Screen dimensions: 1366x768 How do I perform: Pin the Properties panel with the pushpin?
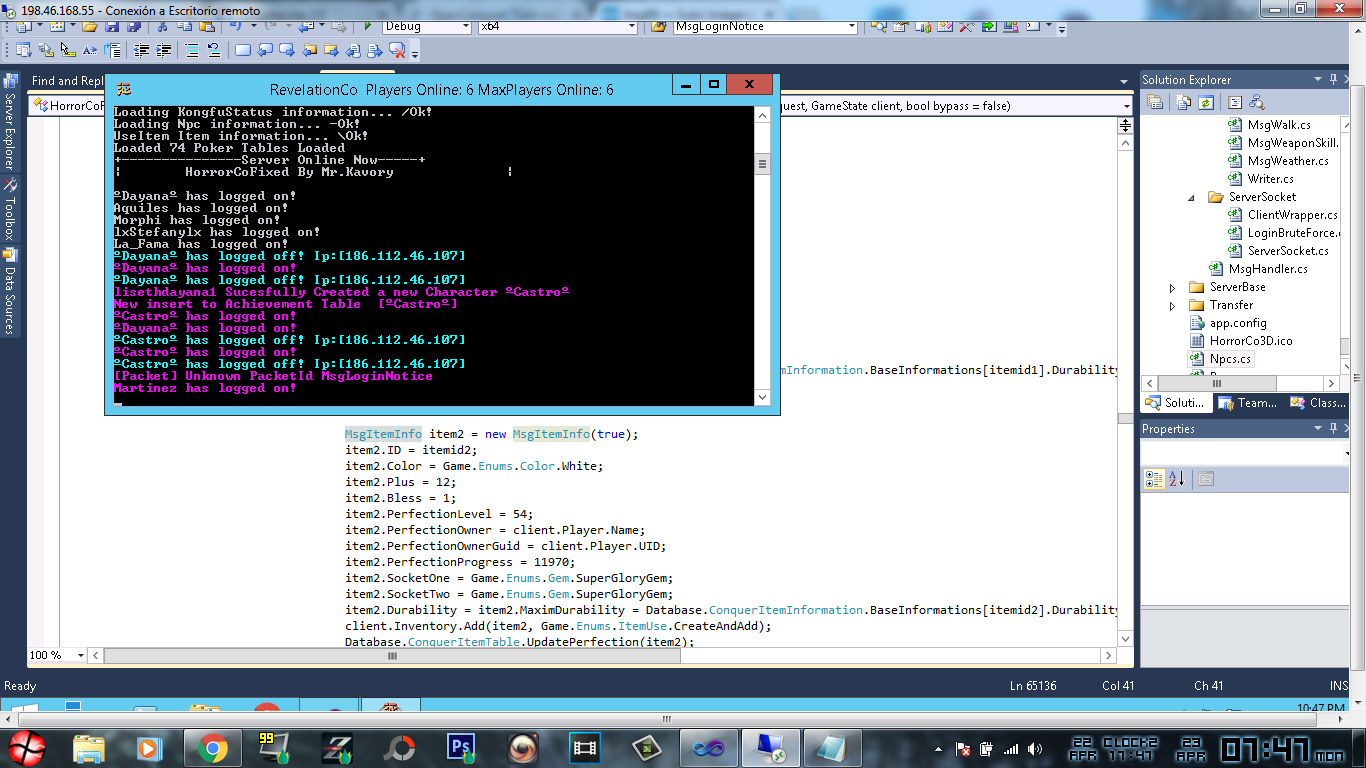click(1332, 428)
